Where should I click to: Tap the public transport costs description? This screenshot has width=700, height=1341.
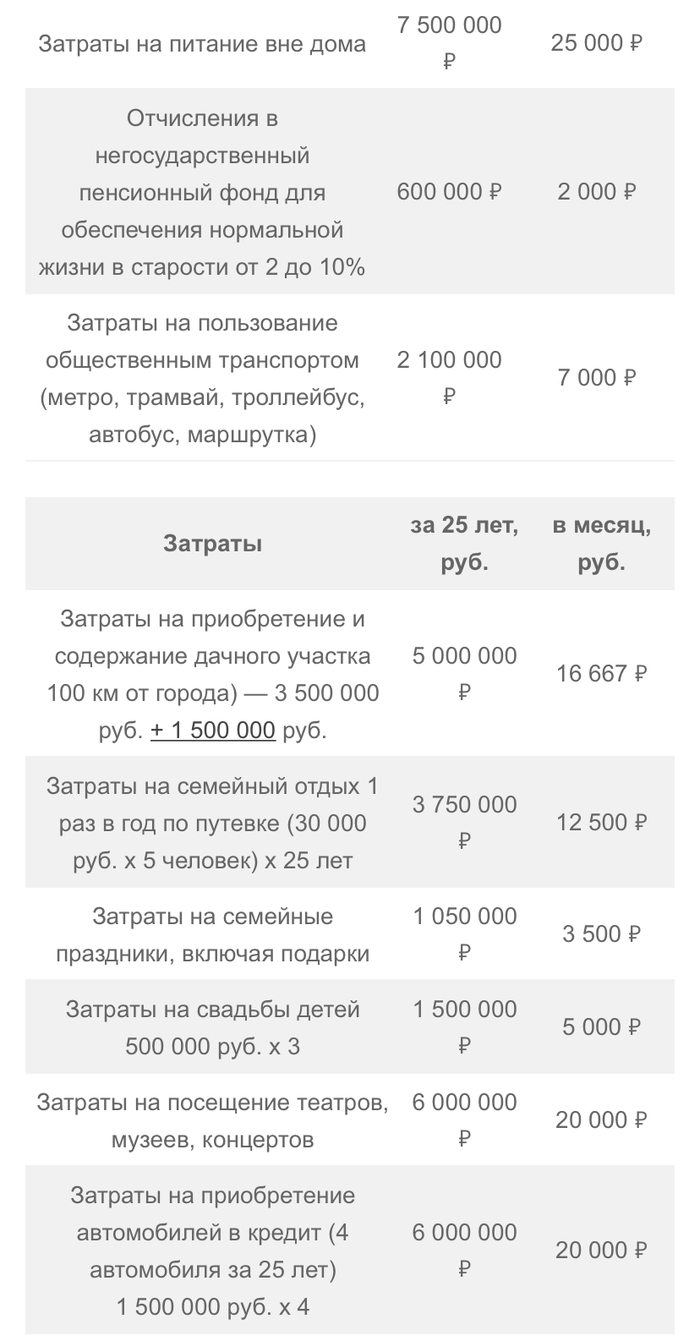tap(202, 379)
